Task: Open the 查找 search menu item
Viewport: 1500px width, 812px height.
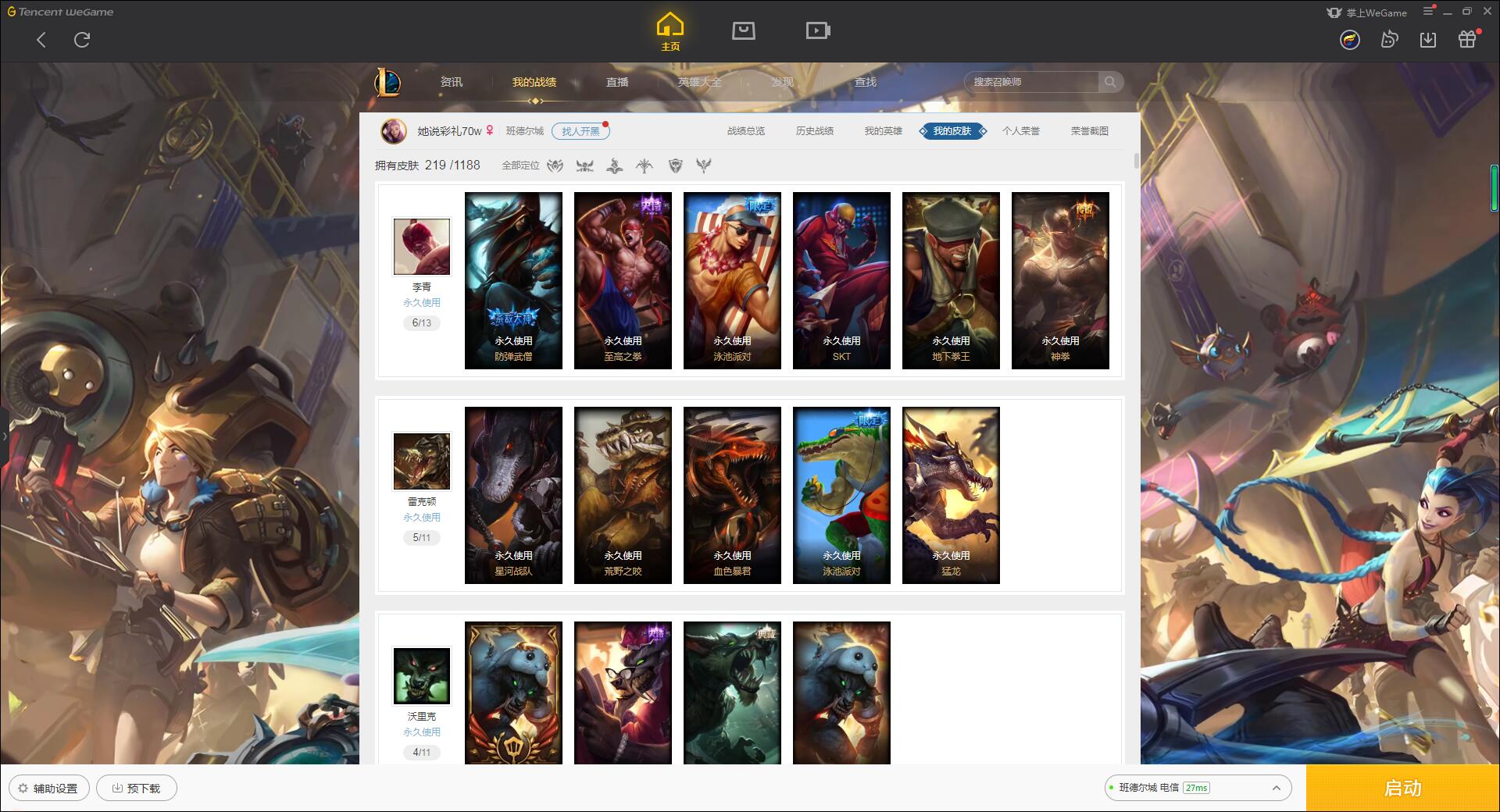Action: click(866, 82)
